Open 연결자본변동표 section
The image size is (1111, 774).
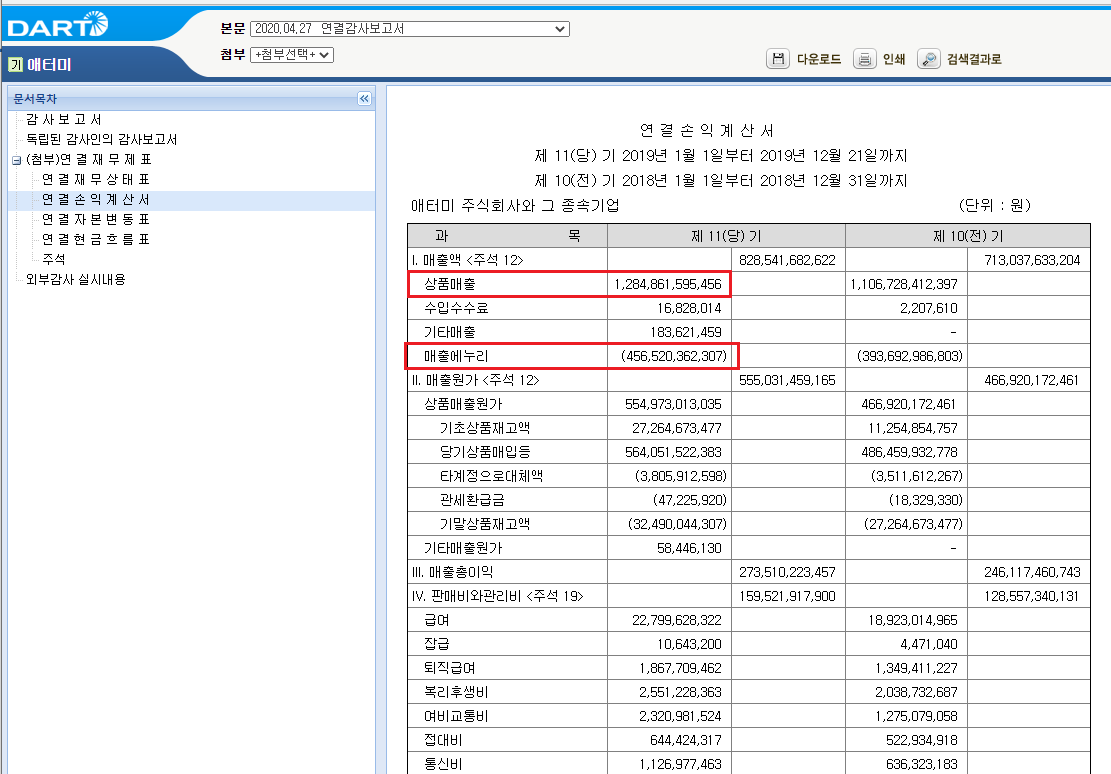(x=96, y=219)
